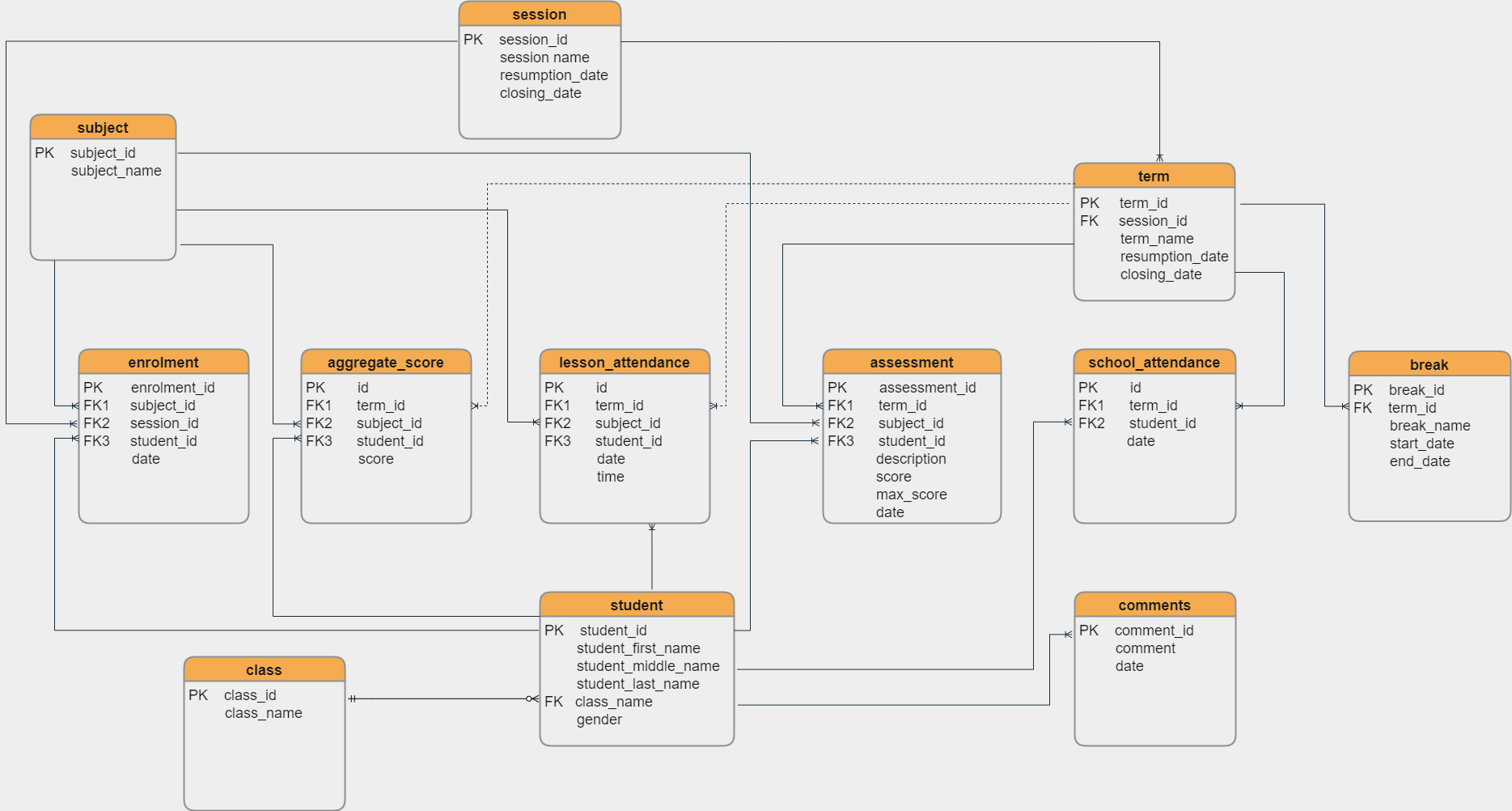Select the max_score field
The image size is (1512, 811).
(x=912, y=495)
